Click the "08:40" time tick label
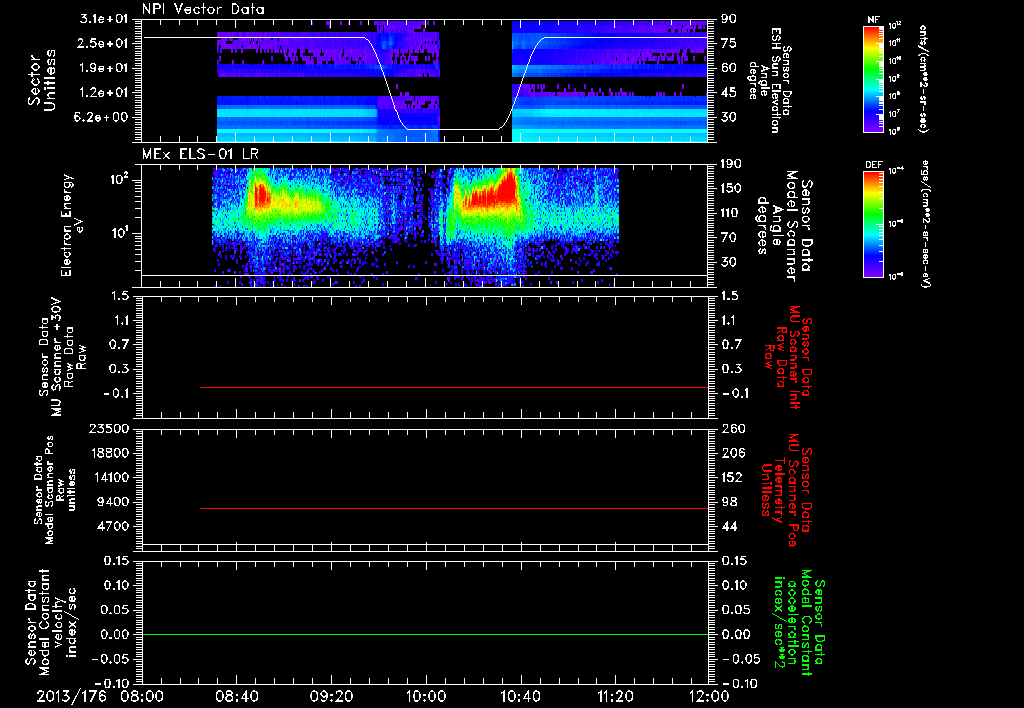This screenshot has width=1024, height=708. click(237, 696)
